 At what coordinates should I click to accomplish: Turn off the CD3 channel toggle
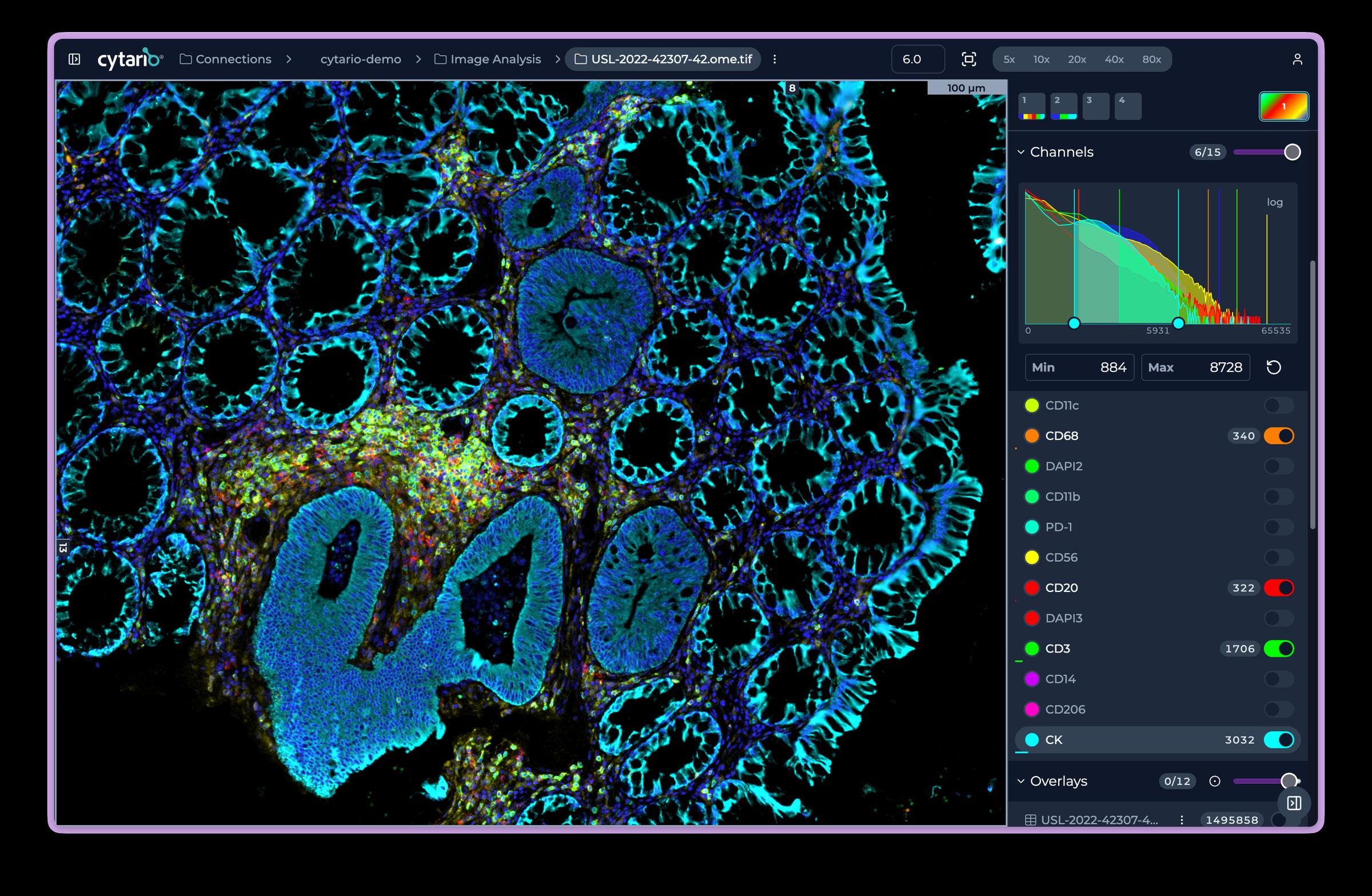click(1279, 649)
